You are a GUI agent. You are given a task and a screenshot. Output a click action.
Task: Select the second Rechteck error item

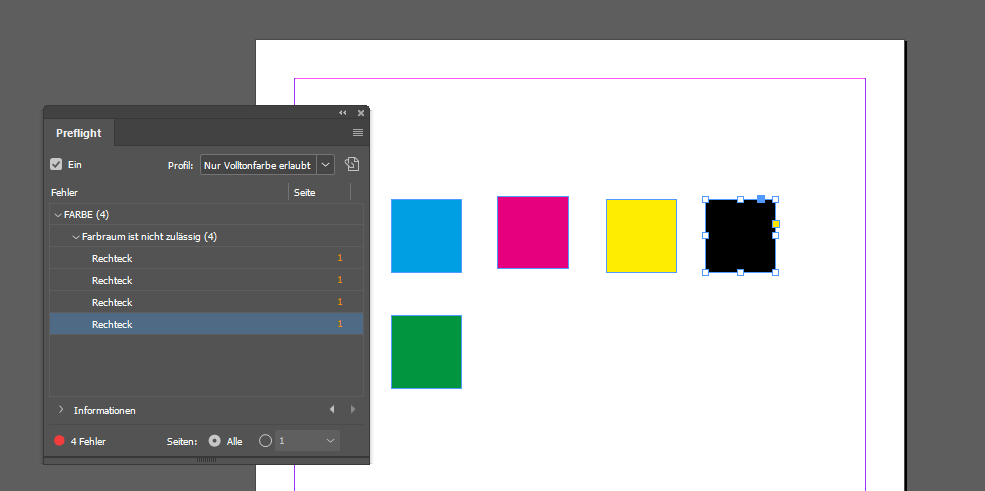pos(112,281)
